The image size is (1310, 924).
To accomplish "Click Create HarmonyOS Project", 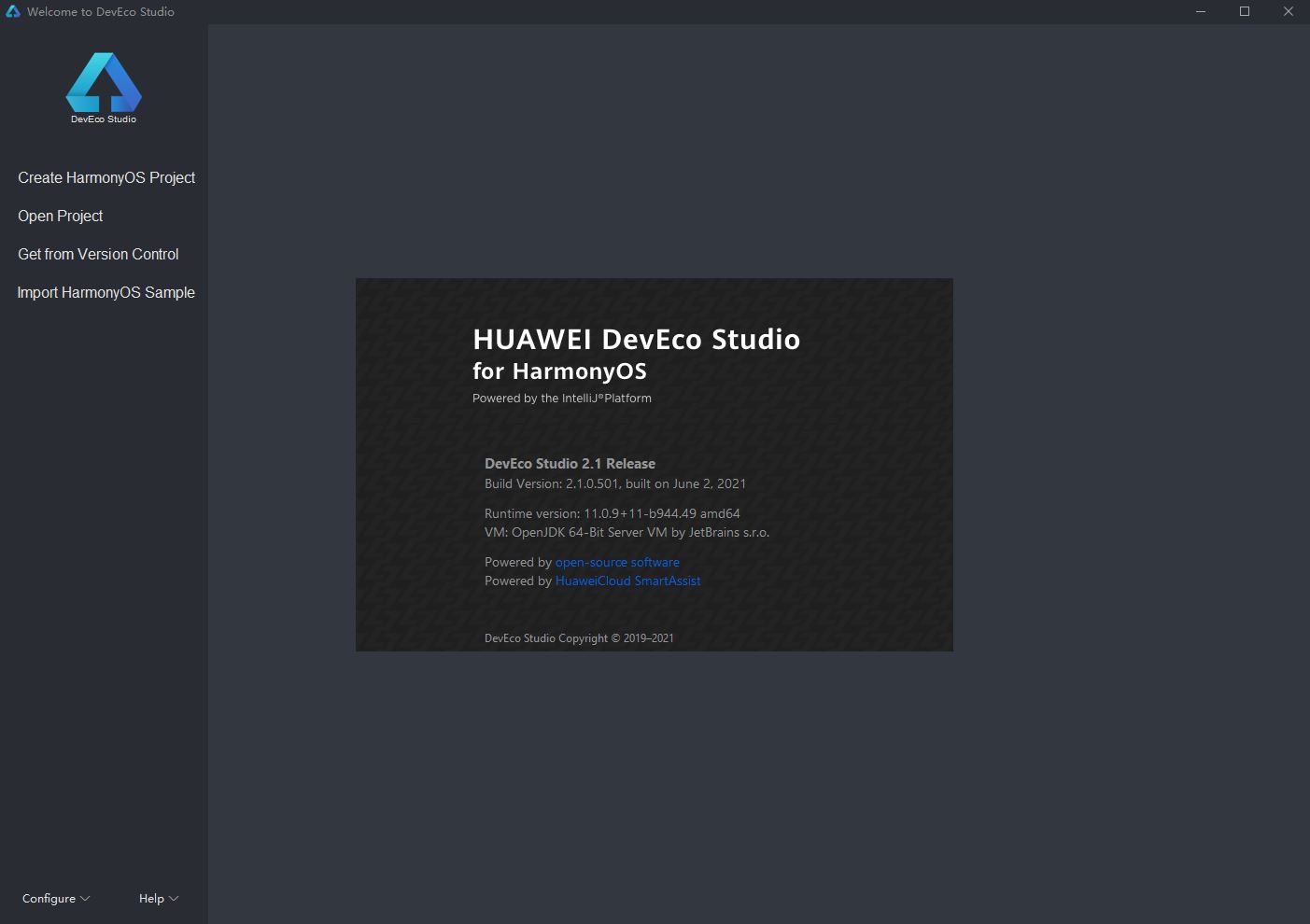I will coord(106,177).
